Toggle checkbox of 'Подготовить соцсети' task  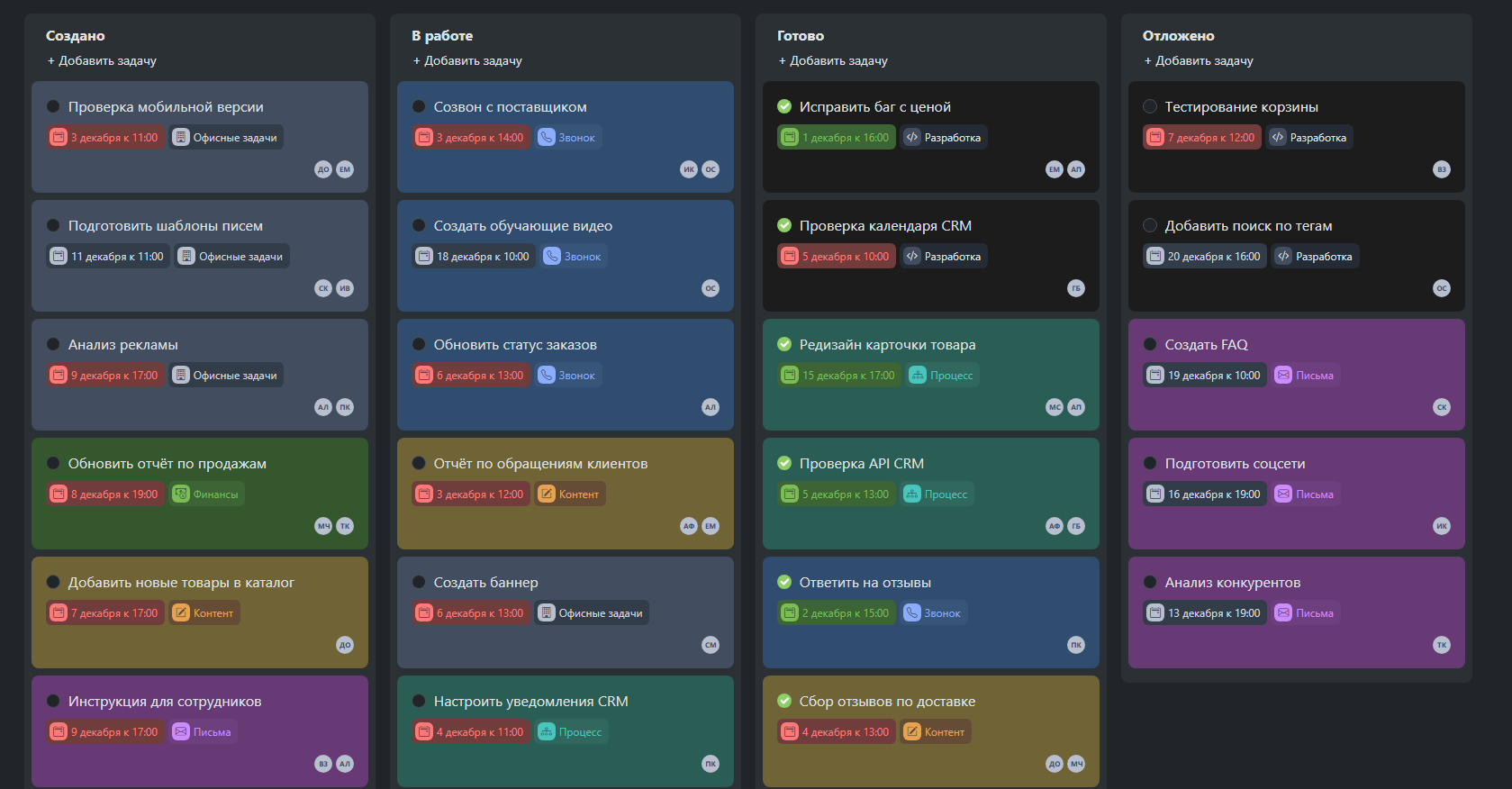1150,464
